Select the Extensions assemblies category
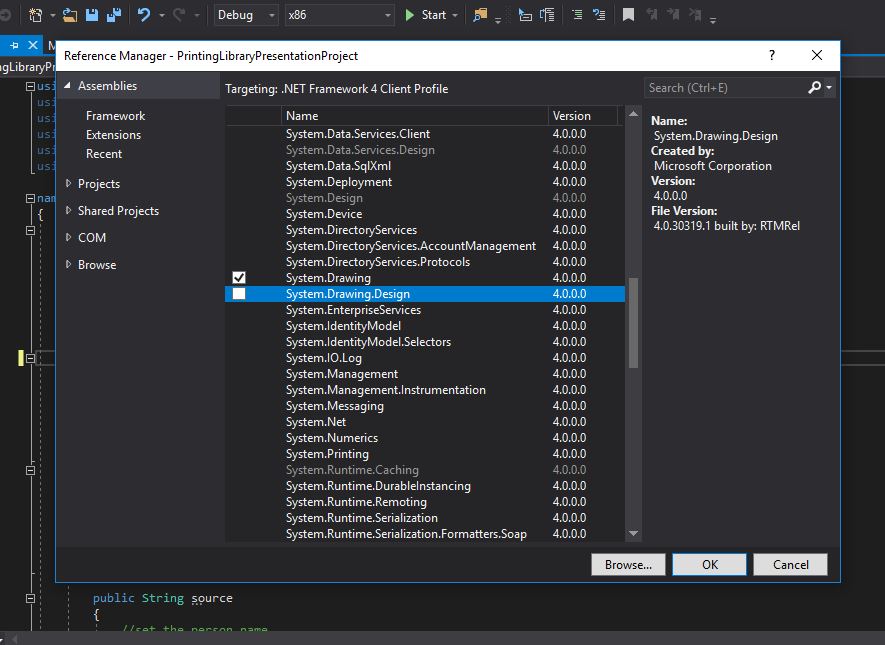 point(113,135)
